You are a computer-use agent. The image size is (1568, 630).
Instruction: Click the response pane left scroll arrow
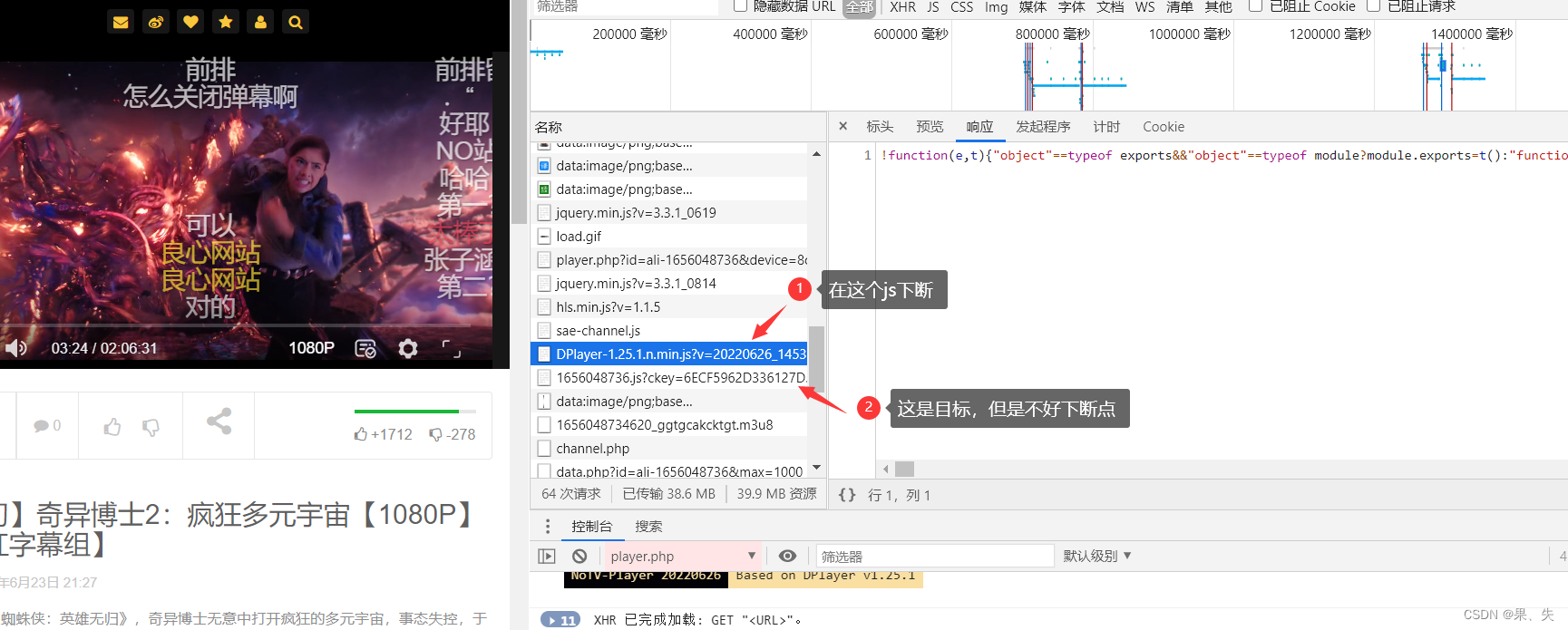pyautogui.click(x=886, y=470)
